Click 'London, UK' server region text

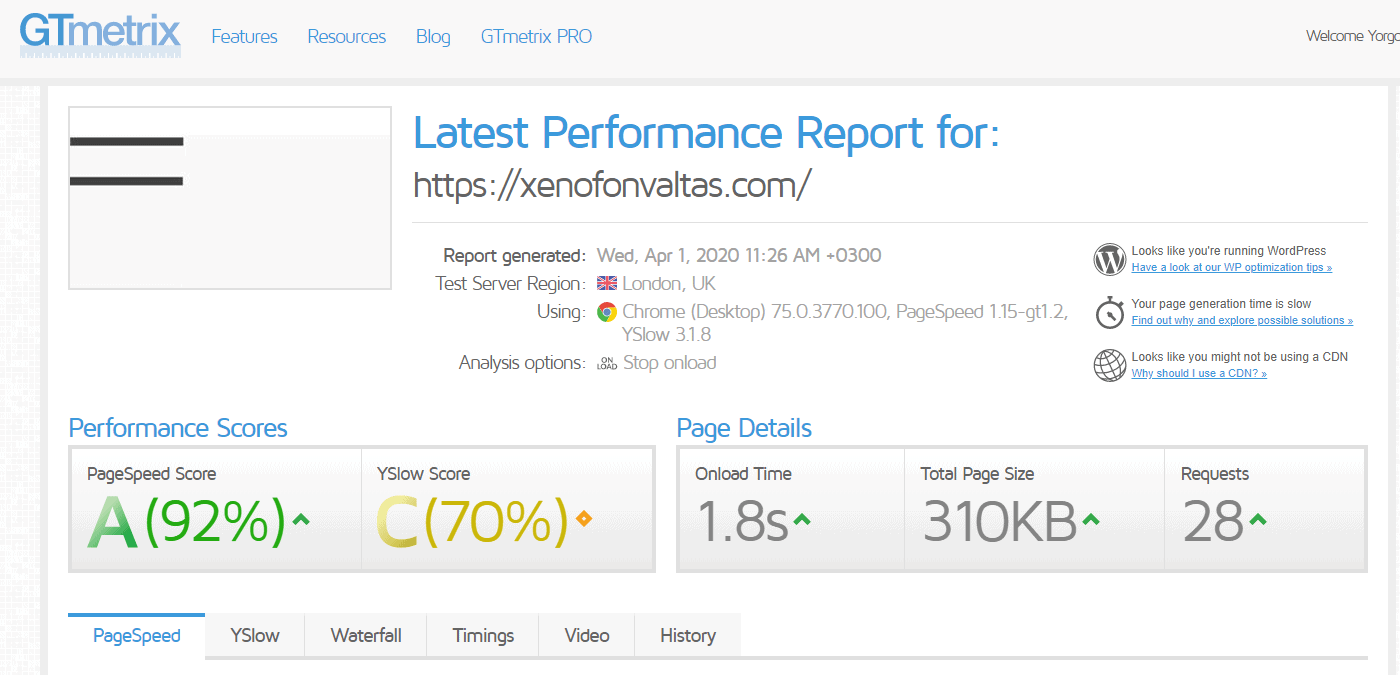669,283
